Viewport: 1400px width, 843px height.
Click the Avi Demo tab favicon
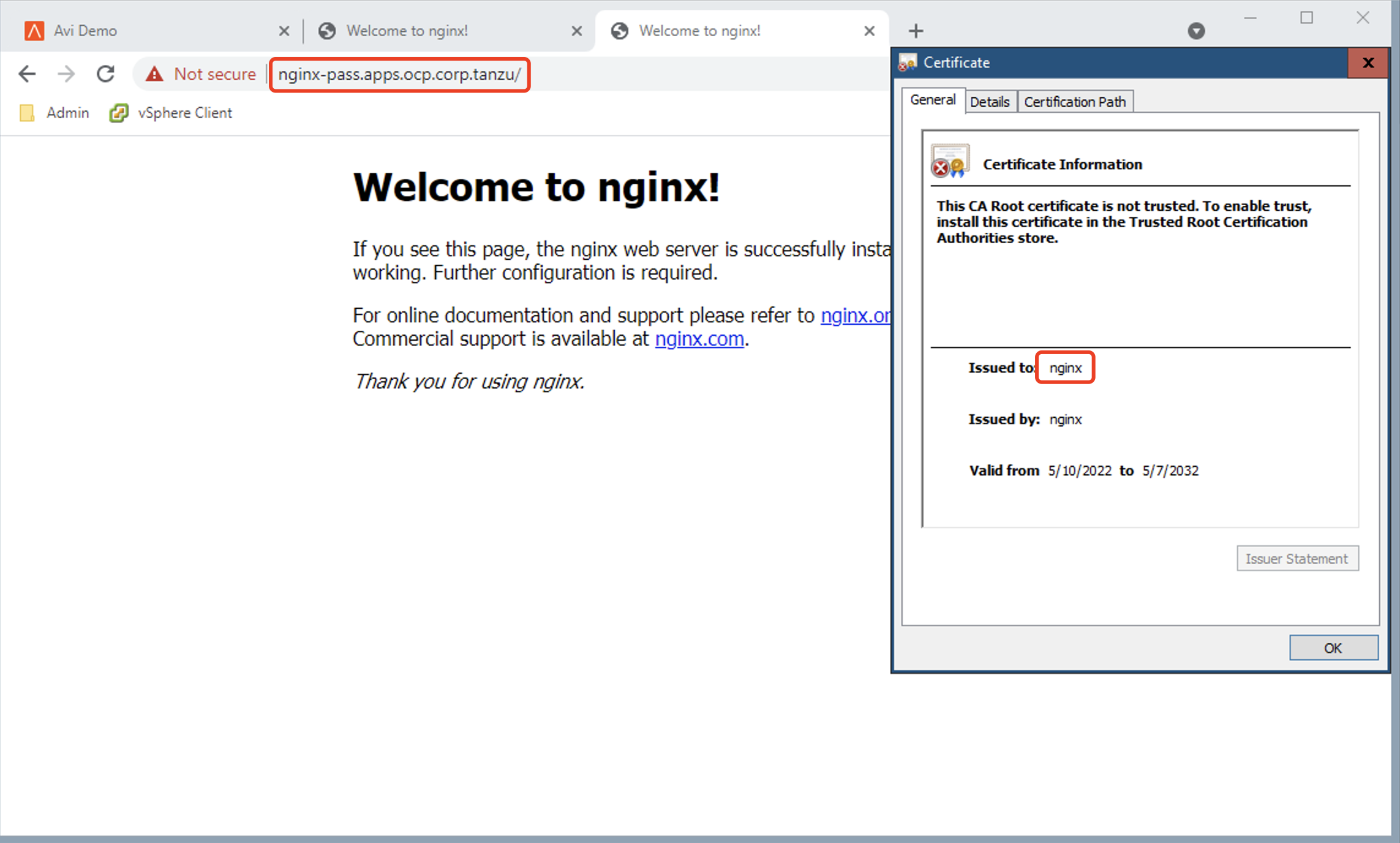[x=34, y=31]
